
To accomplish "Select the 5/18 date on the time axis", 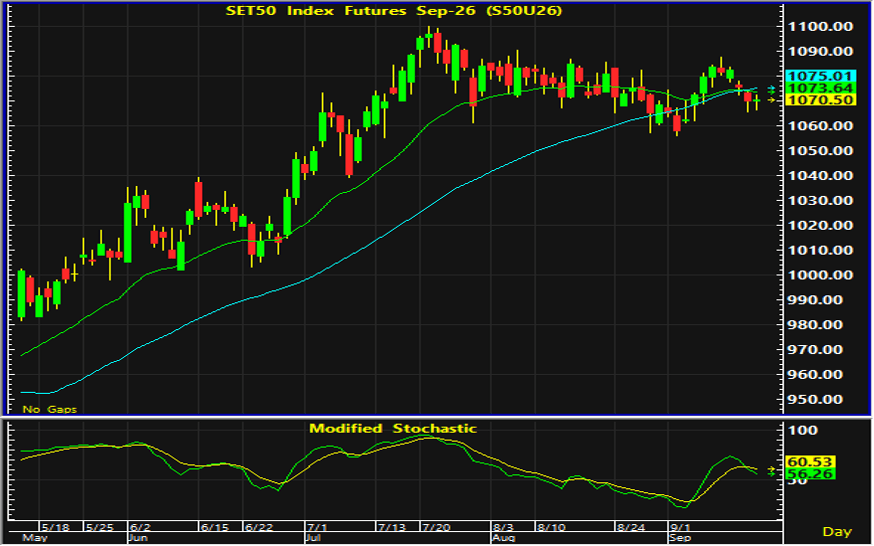I will (x=55, y=527).
